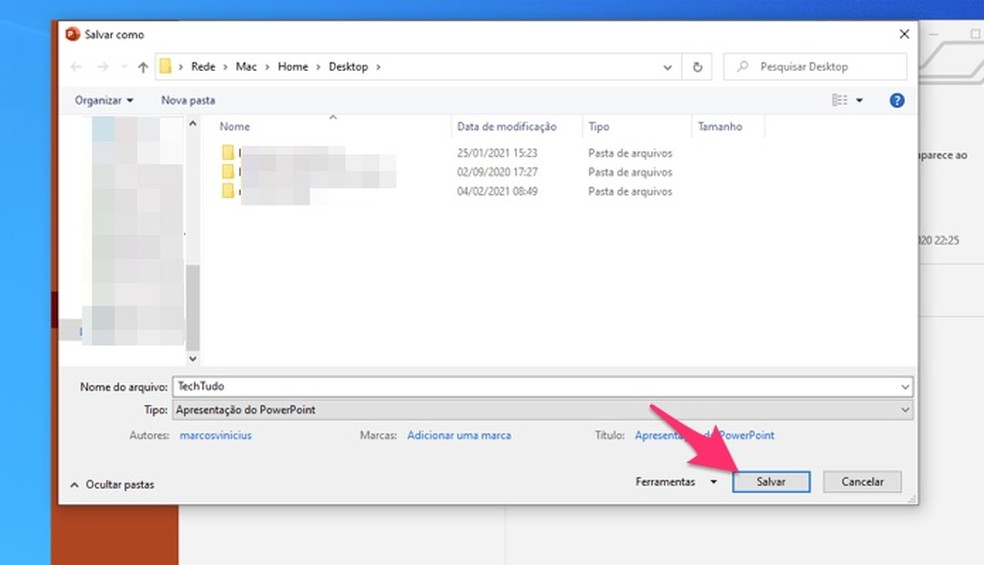Expand the address bar history dropdown

click(667, 67)
